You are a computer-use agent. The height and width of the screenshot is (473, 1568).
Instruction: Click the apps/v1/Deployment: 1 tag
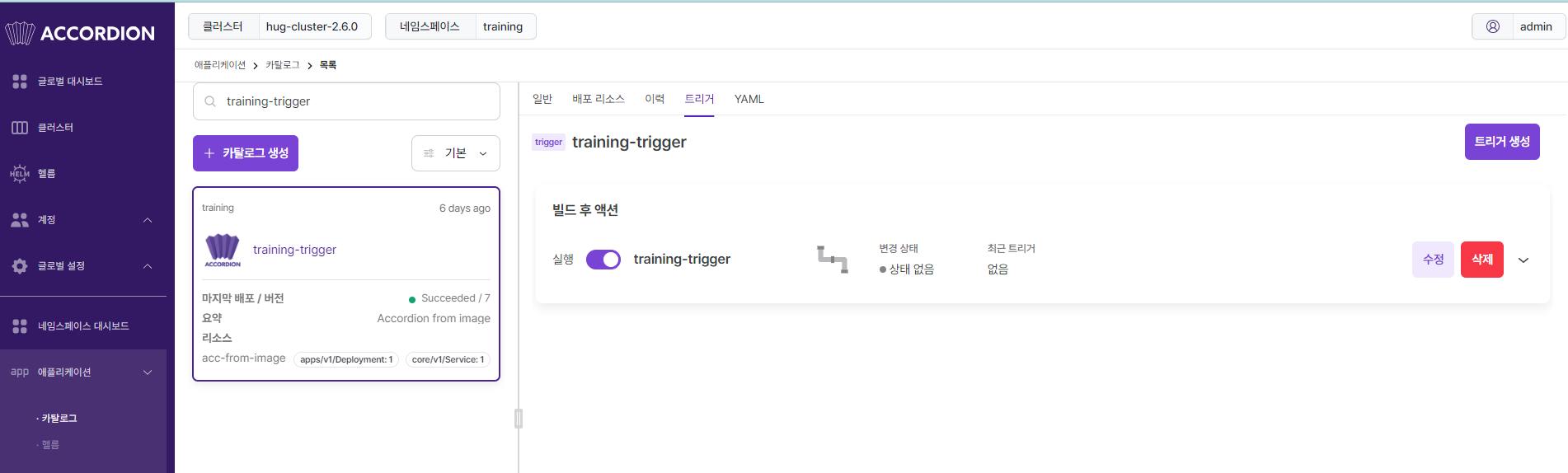click(x=346, y=359)
